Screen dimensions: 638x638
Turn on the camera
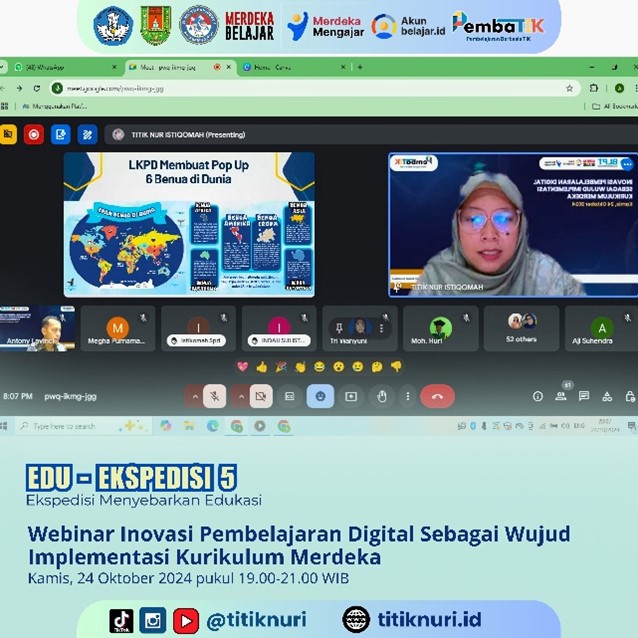click(x=260, y=396)
